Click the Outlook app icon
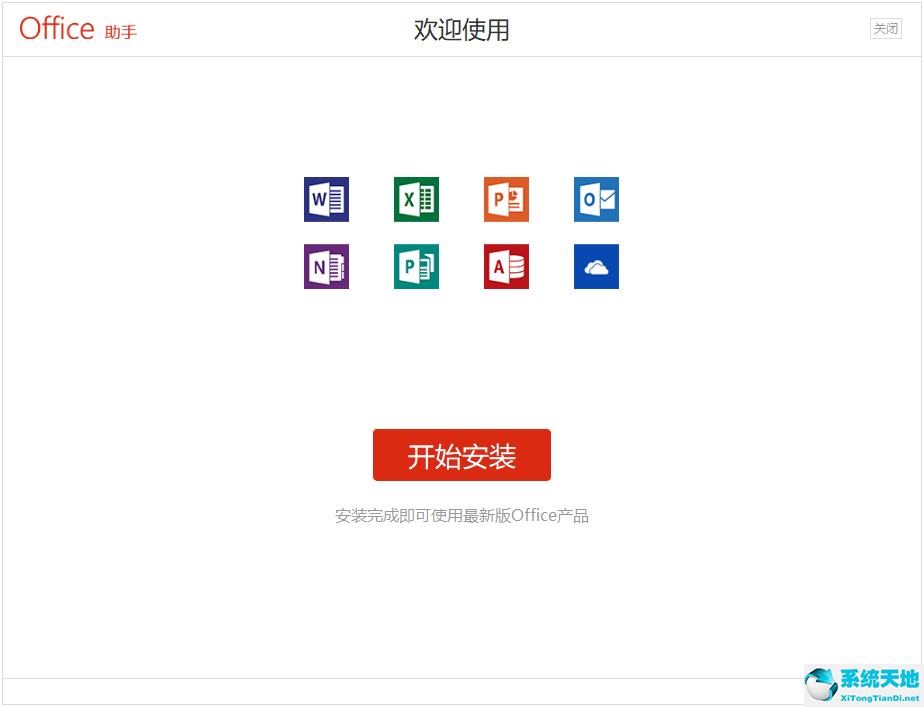The width and height of the screenshot is (924, 707). pos(596,199)
